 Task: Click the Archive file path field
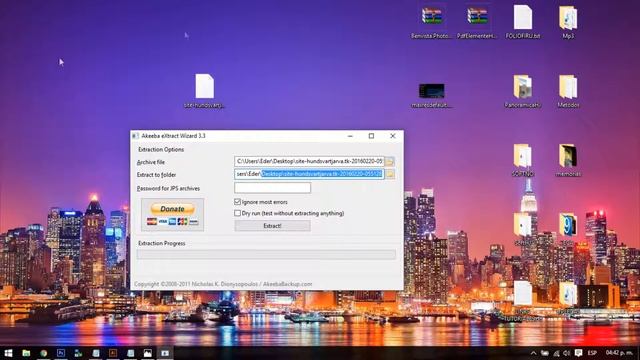(309, 162)
